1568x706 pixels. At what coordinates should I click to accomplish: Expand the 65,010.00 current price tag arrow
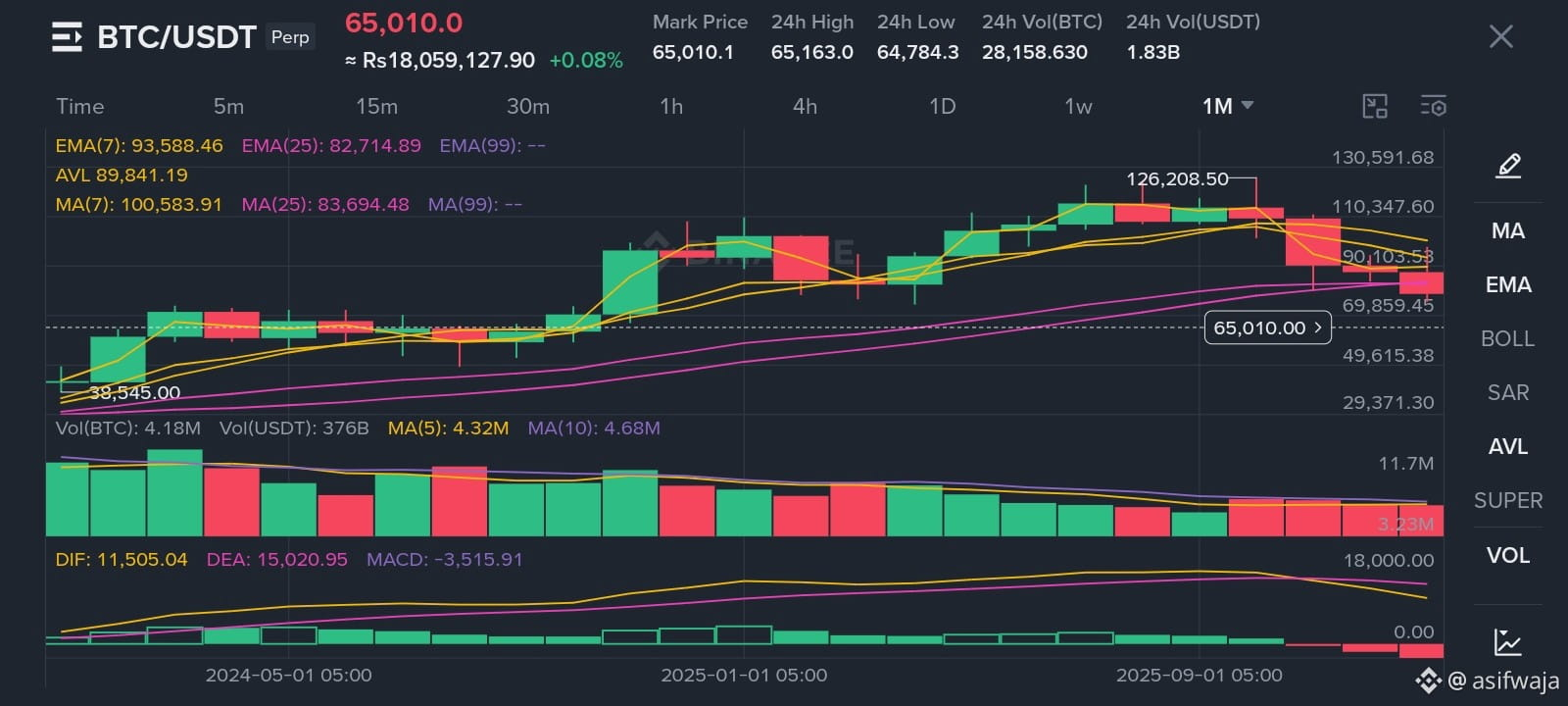tap(1319, 328)
